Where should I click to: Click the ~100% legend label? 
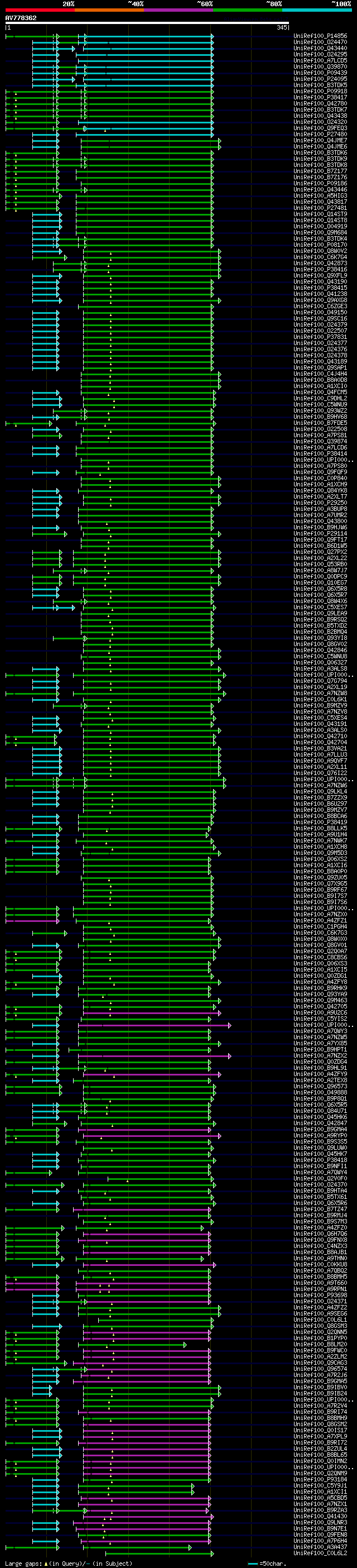coord(341,4)
